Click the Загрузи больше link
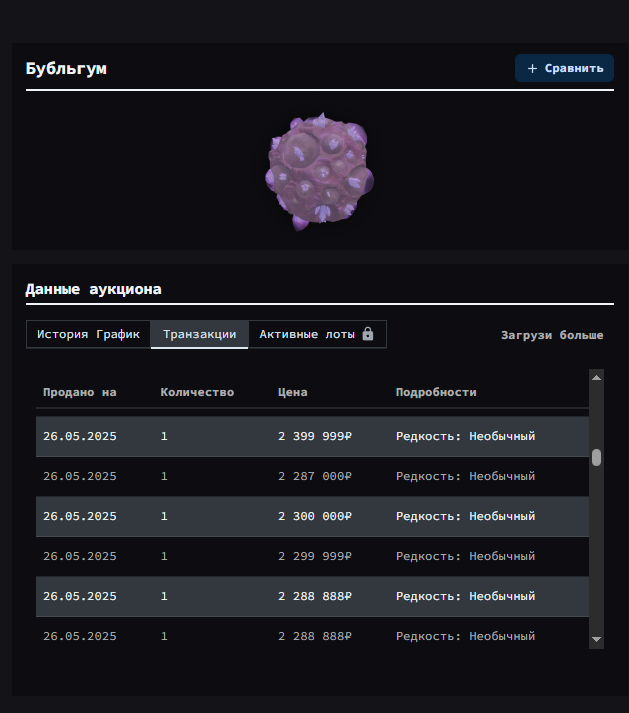Image resolution: width=629 pixels, height=713 pixels. click(x=552, y=335)
